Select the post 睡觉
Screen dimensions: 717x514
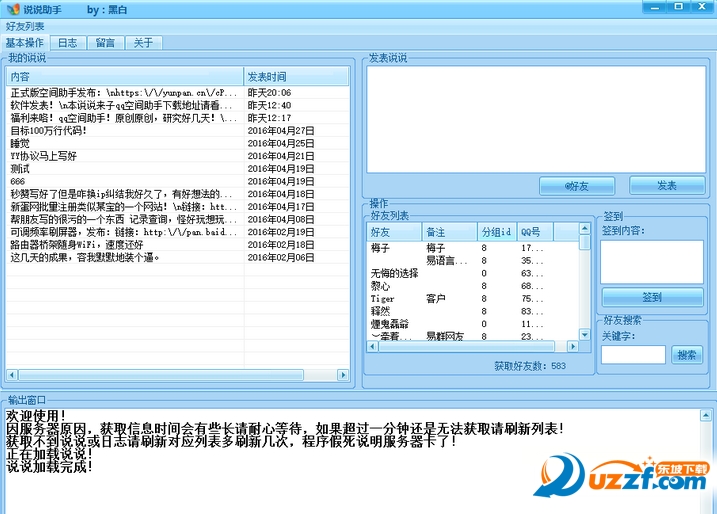point(178,143)
